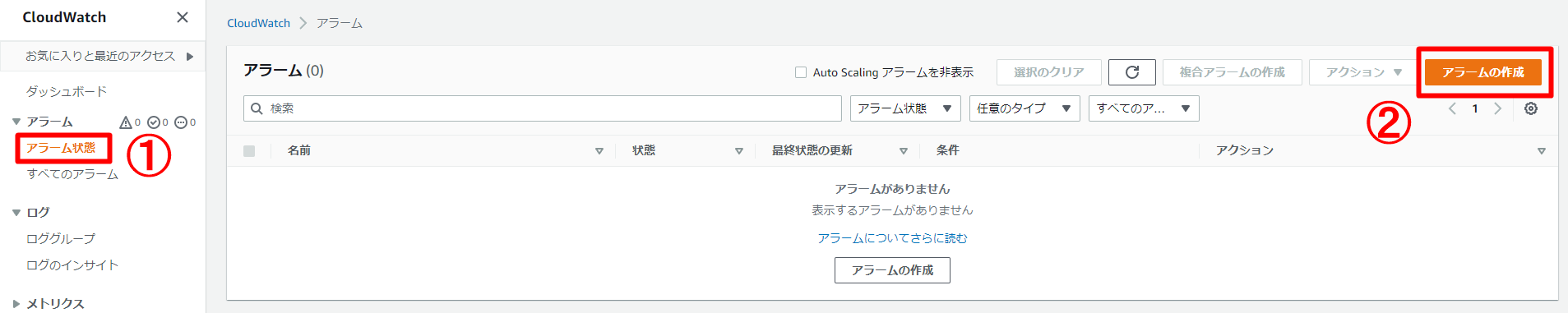
Task: Open the 任意のタイプ filter dropdown
Action: pos(1025,108)
